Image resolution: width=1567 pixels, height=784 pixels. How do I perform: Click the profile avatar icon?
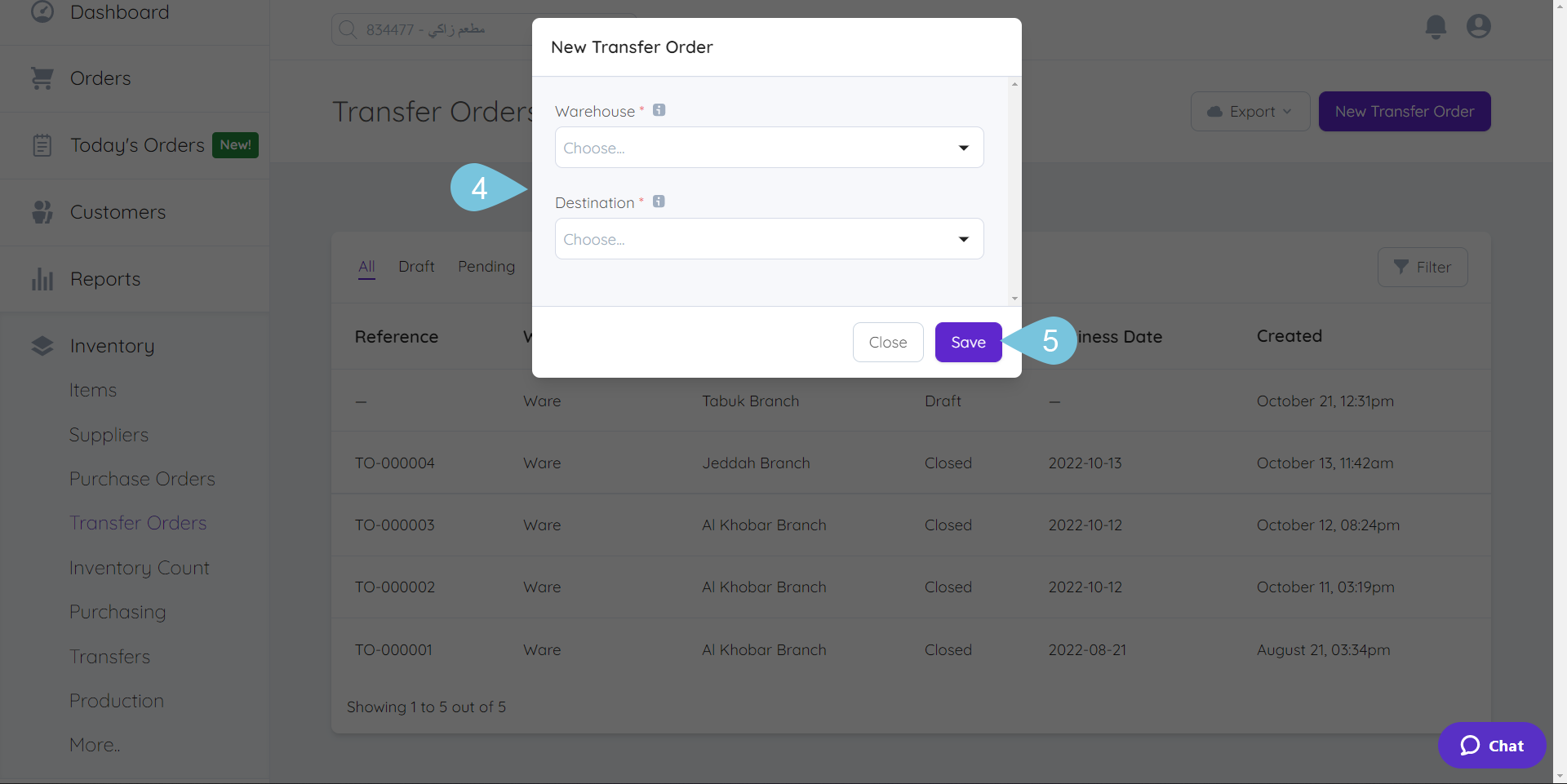click(1479, 26)
